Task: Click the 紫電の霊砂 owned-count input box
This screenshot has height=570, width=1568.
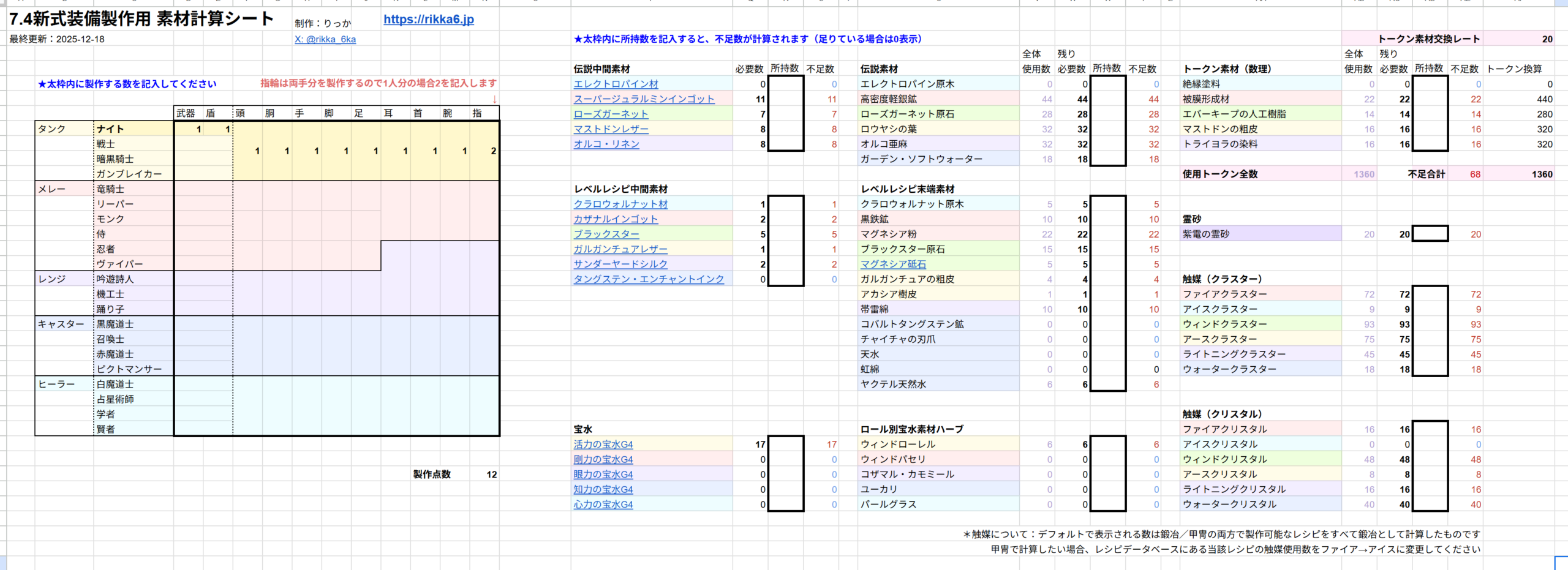Action: pos(1430,234)
